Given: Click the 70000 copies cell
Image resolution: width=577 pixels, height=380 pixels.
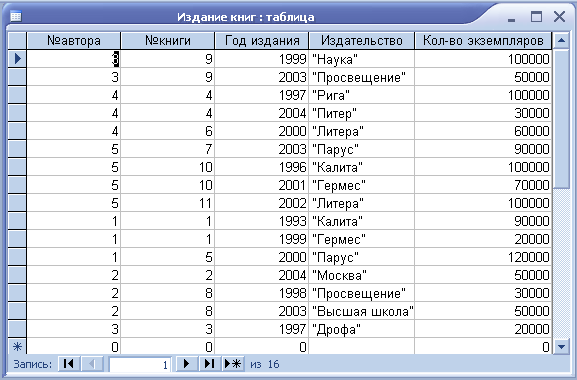Looking at the screenshot, I should point(483,185).
